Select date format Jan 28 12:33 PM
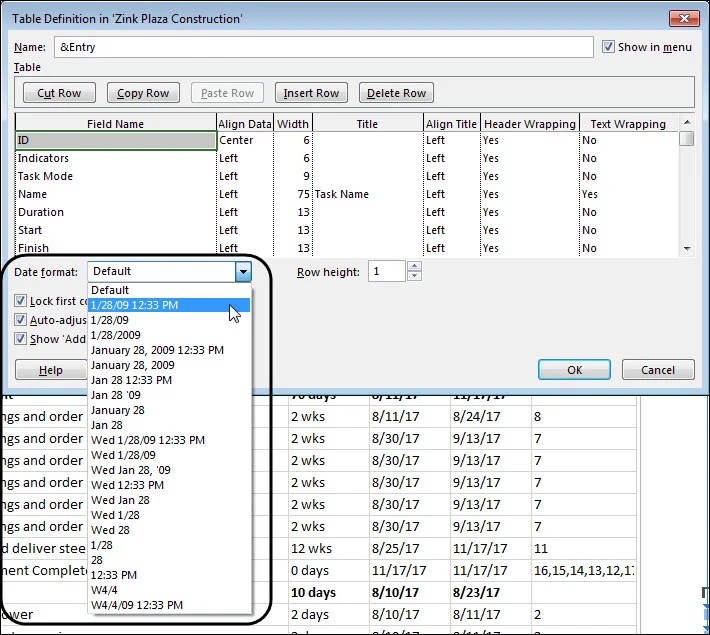The height and width of the screenshot is (635, 710). [x=169, y=380]
